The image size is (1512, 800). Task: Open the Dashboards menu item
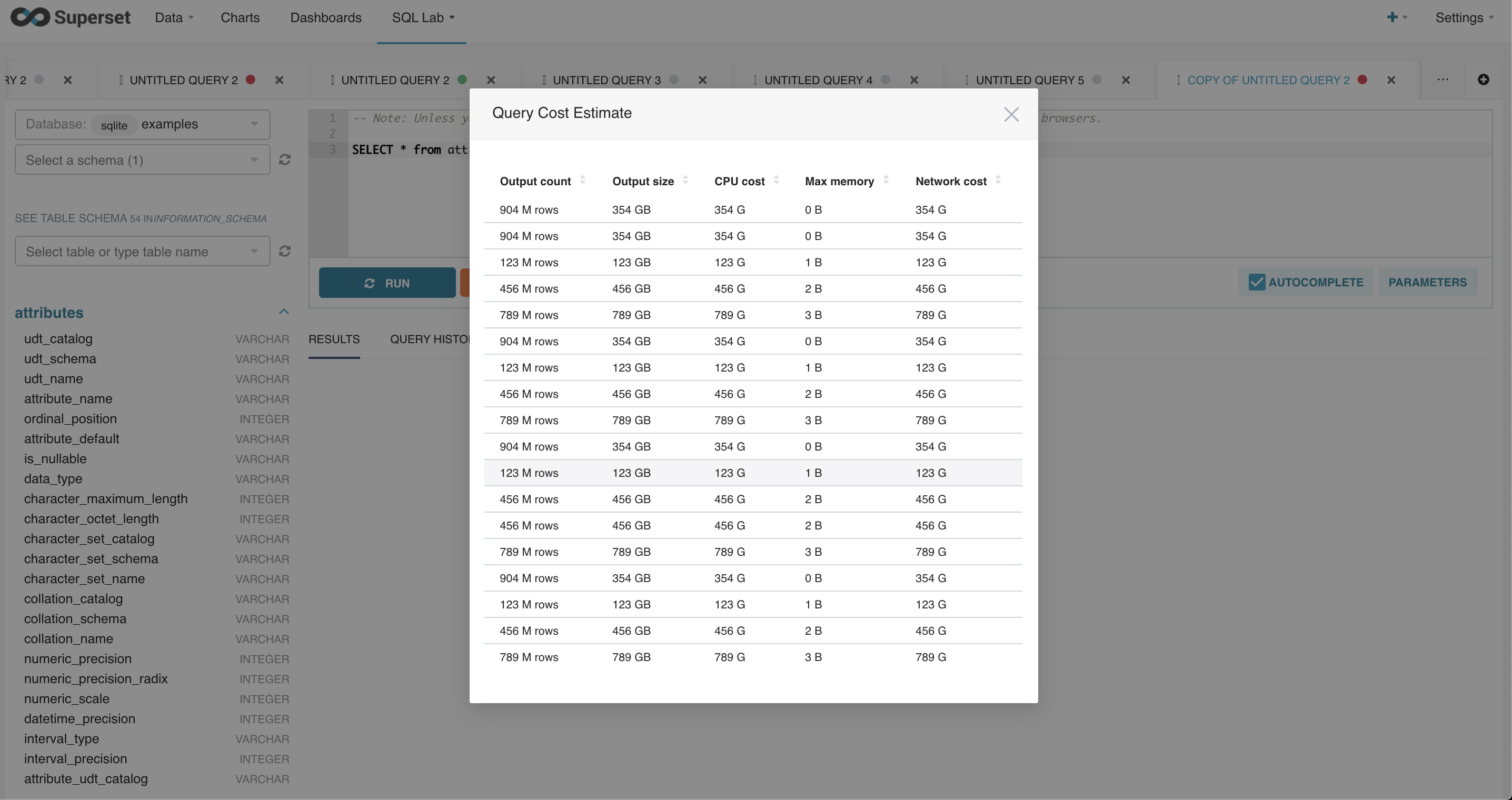tap(326, 17)
